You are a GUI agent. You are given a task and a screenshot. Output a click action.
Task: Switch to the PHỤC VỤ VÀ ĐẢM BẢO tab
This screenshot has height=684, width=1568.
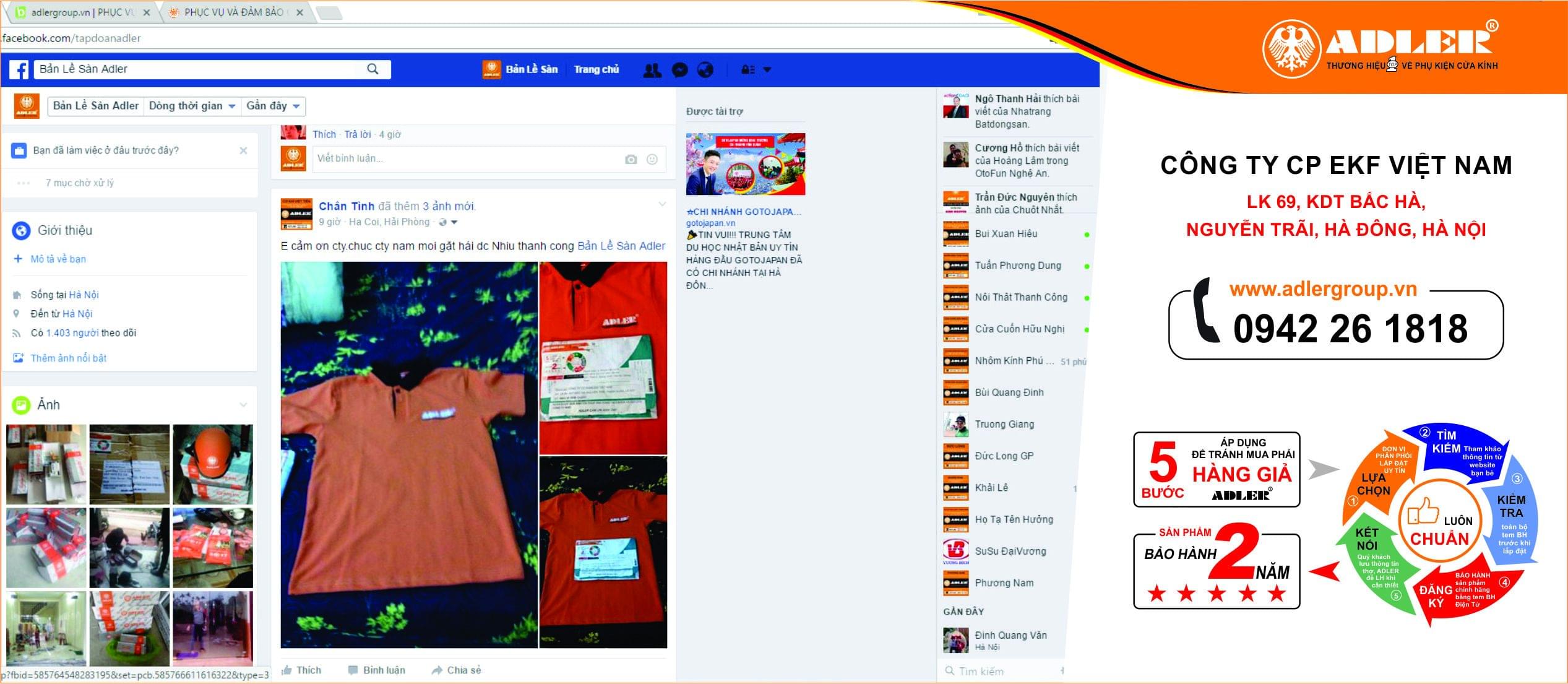235,12
